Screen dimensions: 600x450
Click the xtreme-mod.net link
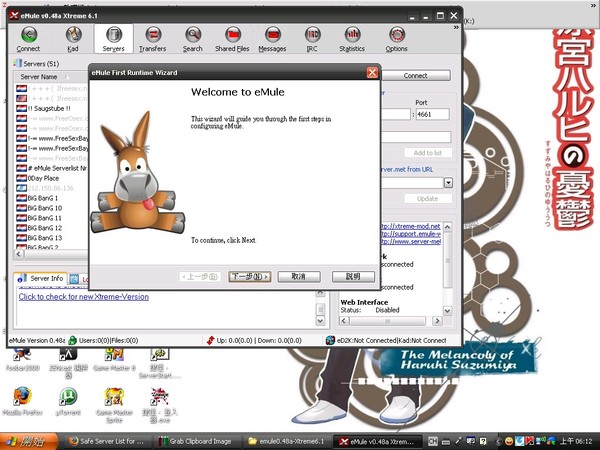tap(411, 226)
